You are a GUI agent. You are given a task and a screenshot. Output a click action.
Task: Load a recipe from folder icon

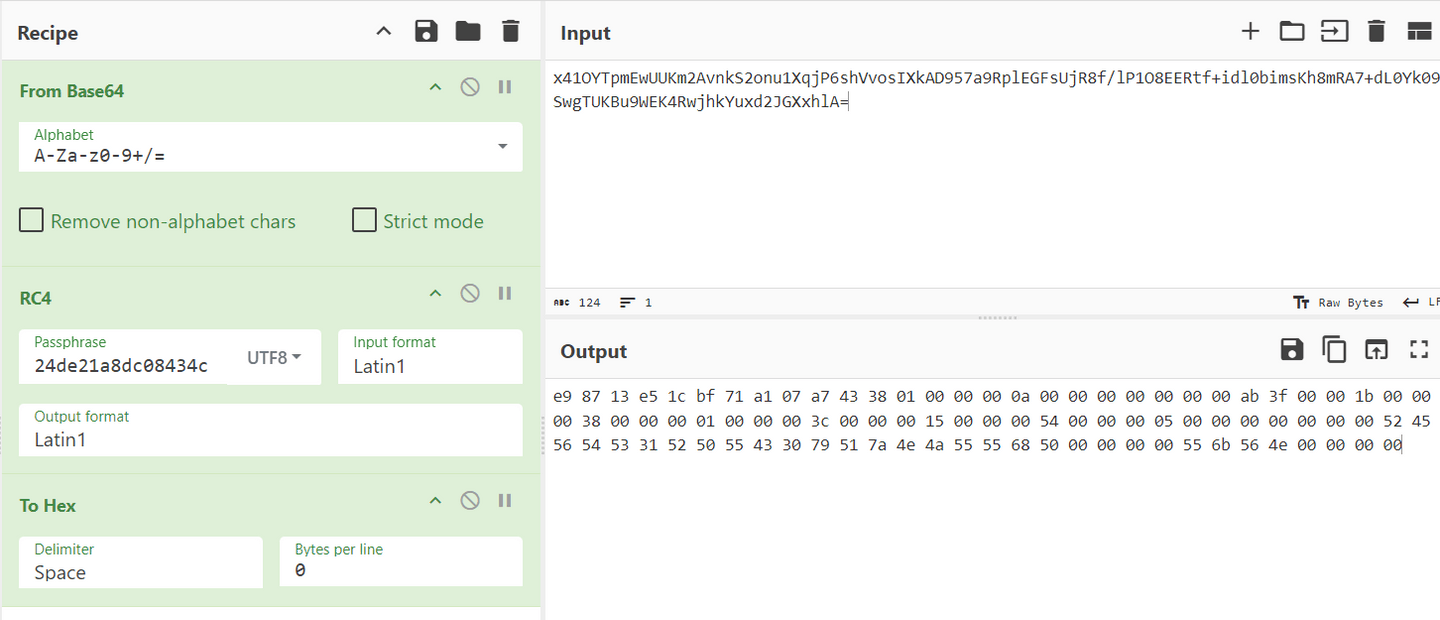pos(468,32)
